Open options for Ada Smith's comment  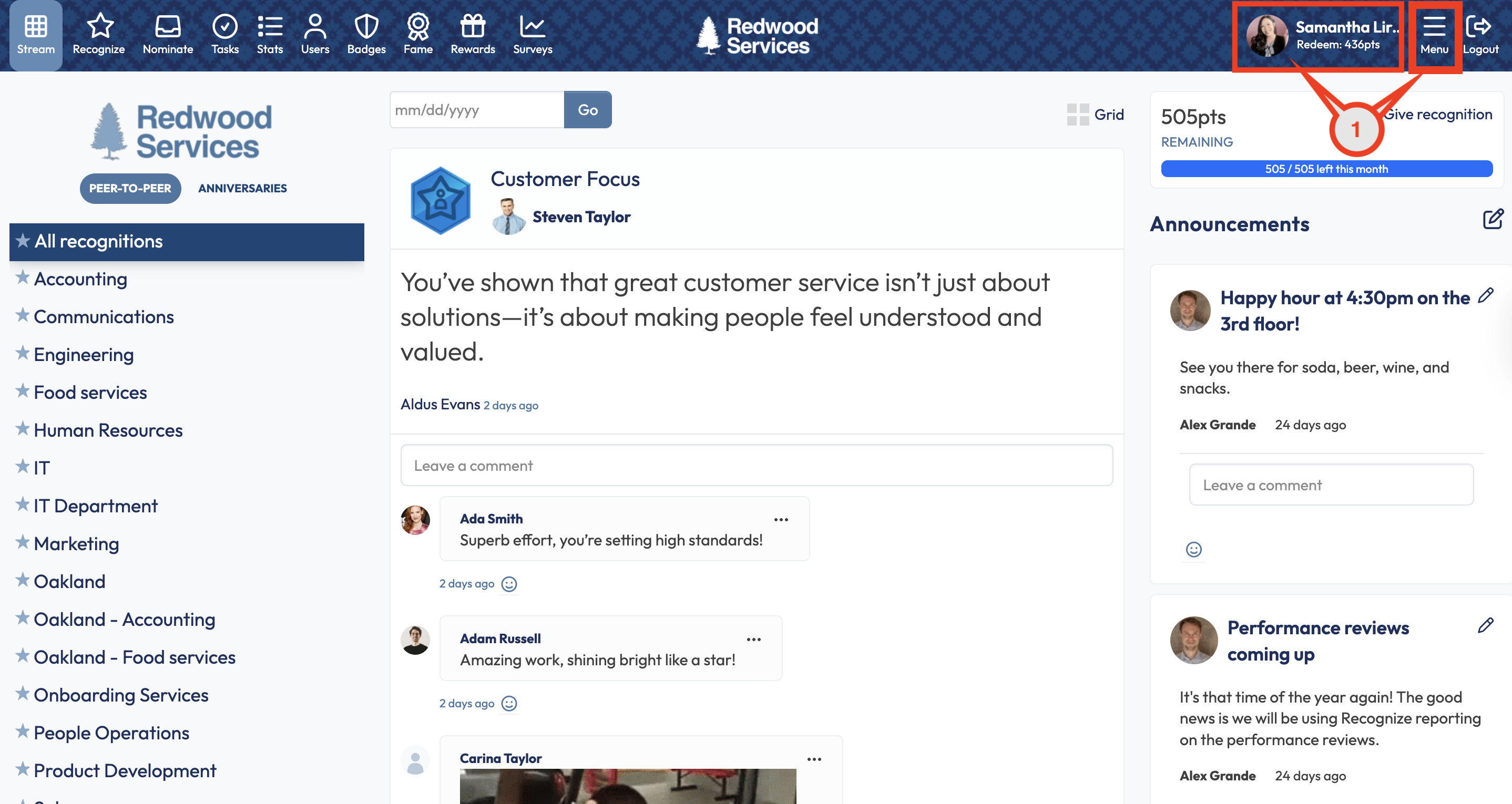click(x=781, y=520)
